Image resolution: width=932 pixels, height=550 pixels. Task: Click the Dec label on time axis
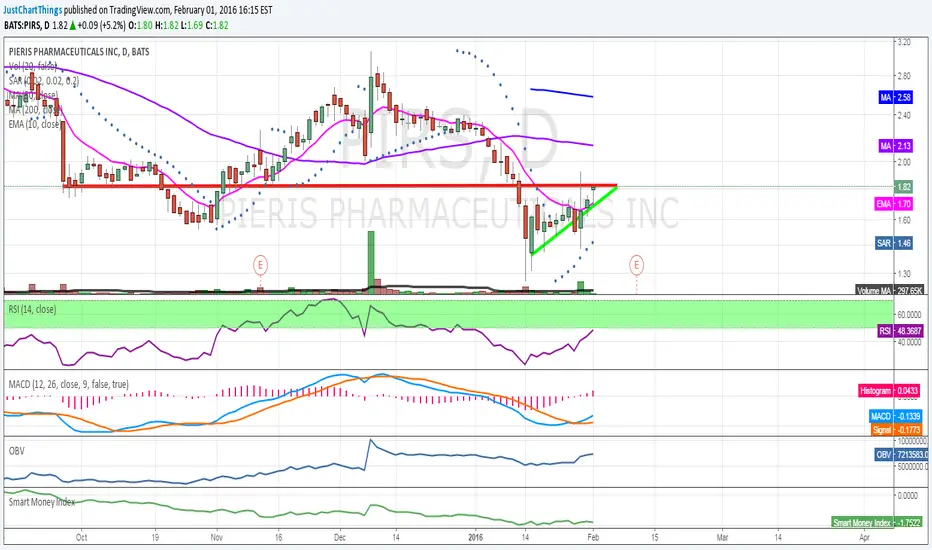pos(340,537)
